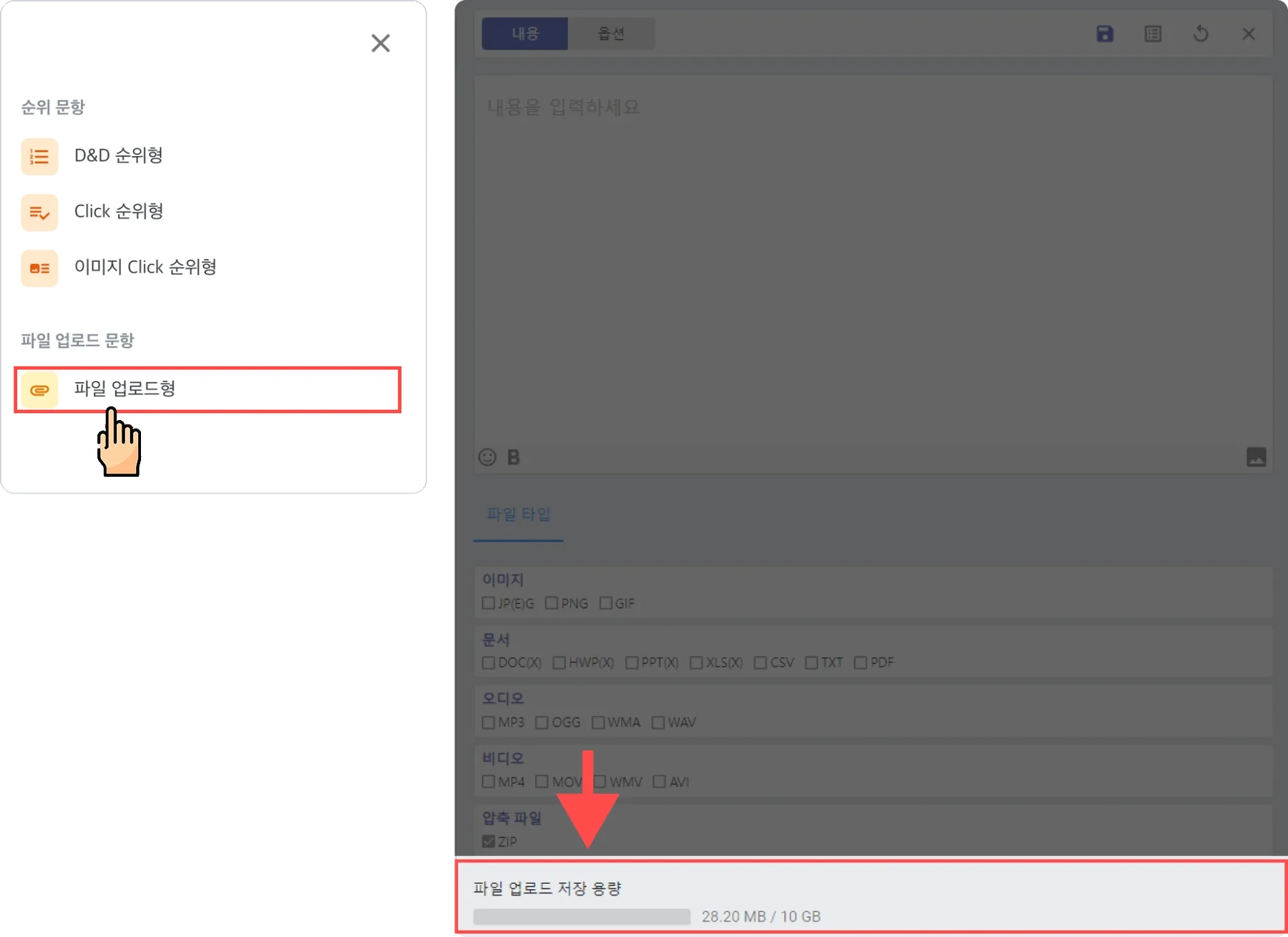Save using the floppy disk icon
Screen dimensions: 1288x937
[x=1105, y=34]
